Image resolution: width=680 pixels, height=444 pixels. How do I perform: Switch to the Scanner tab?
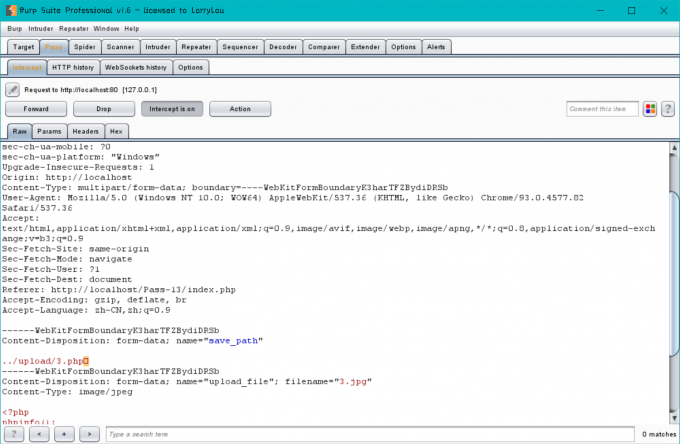click(x=120, y=47)
